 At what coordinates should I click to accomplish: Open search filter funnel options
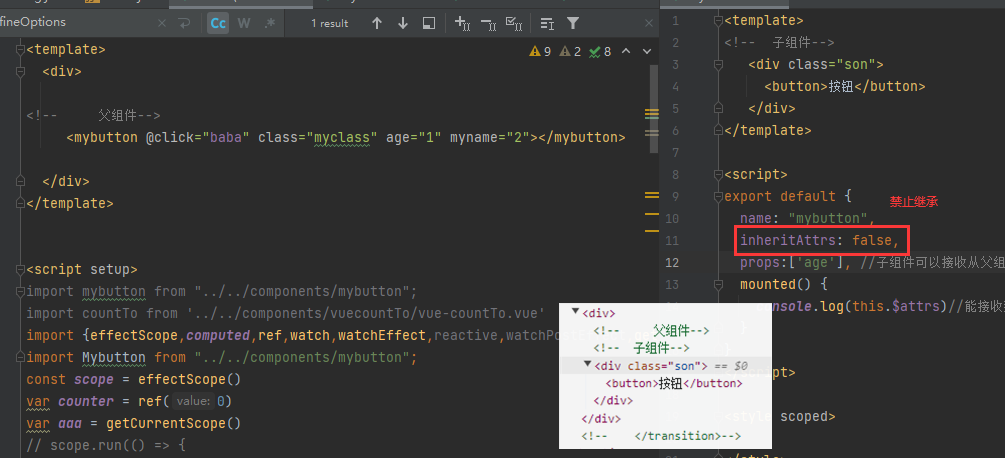pyautogui.click(x=573, y=23)
